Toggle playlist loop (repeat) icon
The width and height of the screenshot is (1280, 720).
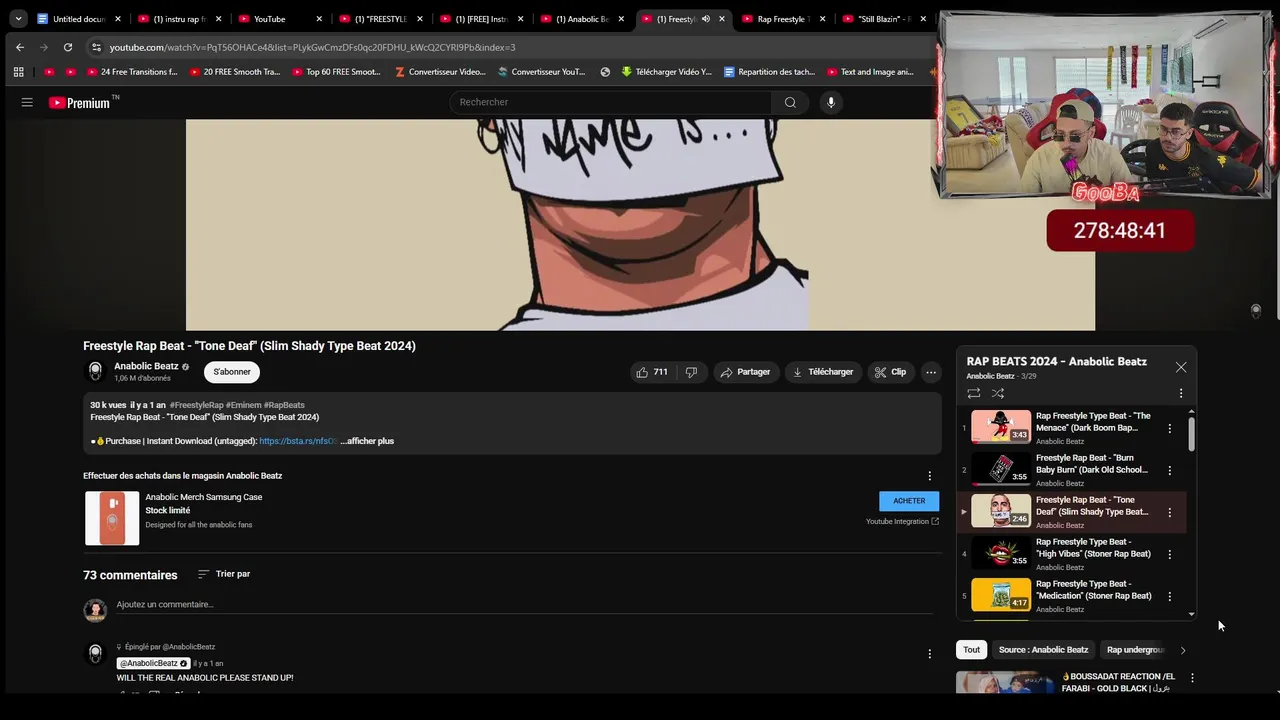[973, 393]
